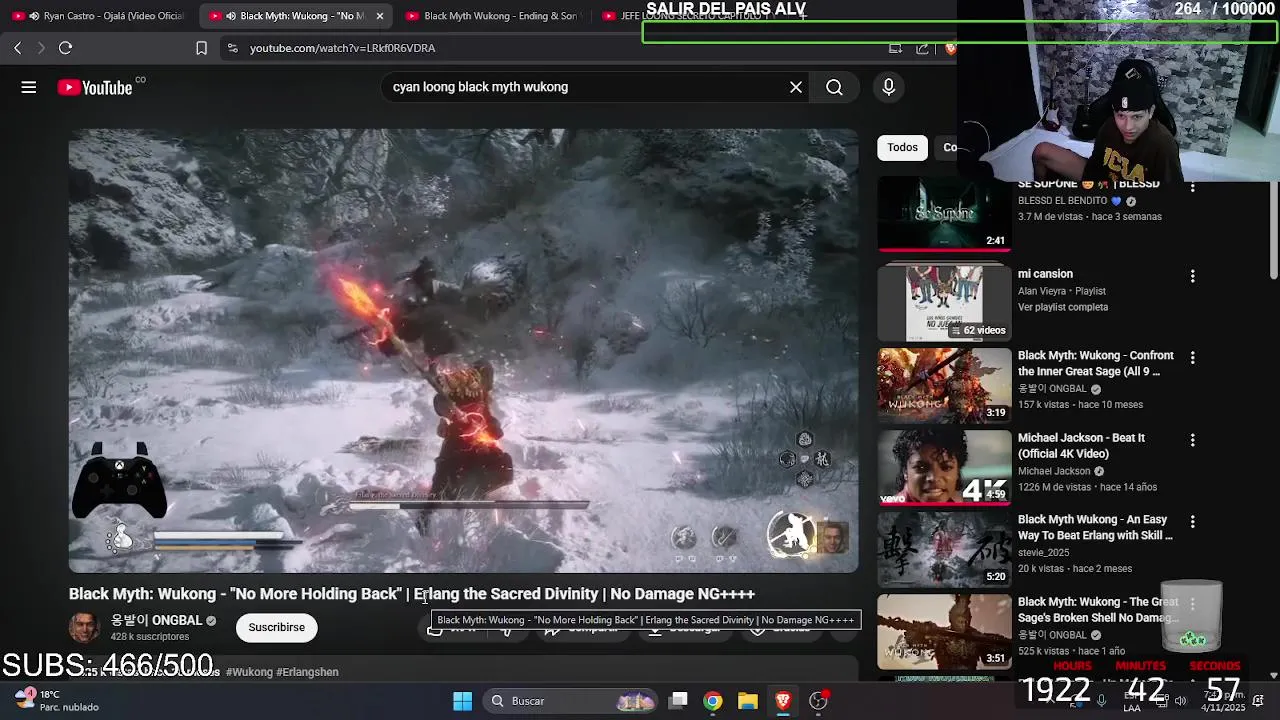This screenshot has width=1280, height=720.
Task: Open Michael Jackson Beat It thumbnail
Action: coord(944,467)
